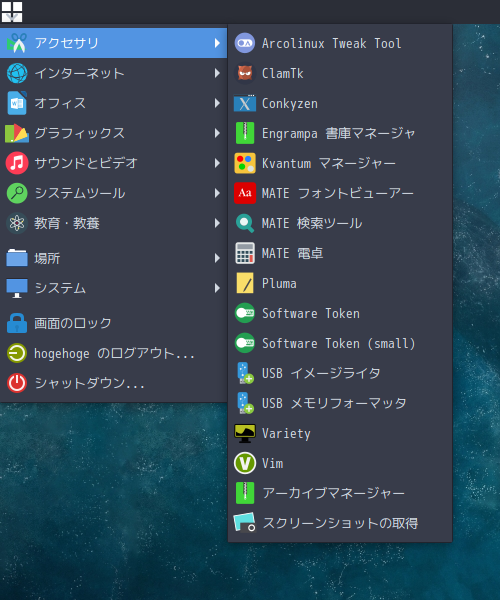Image resolution: width=500 pixels, height=600 pixels.
Task: Choose シャットダウン... from the menu
Action: [113, 383]
